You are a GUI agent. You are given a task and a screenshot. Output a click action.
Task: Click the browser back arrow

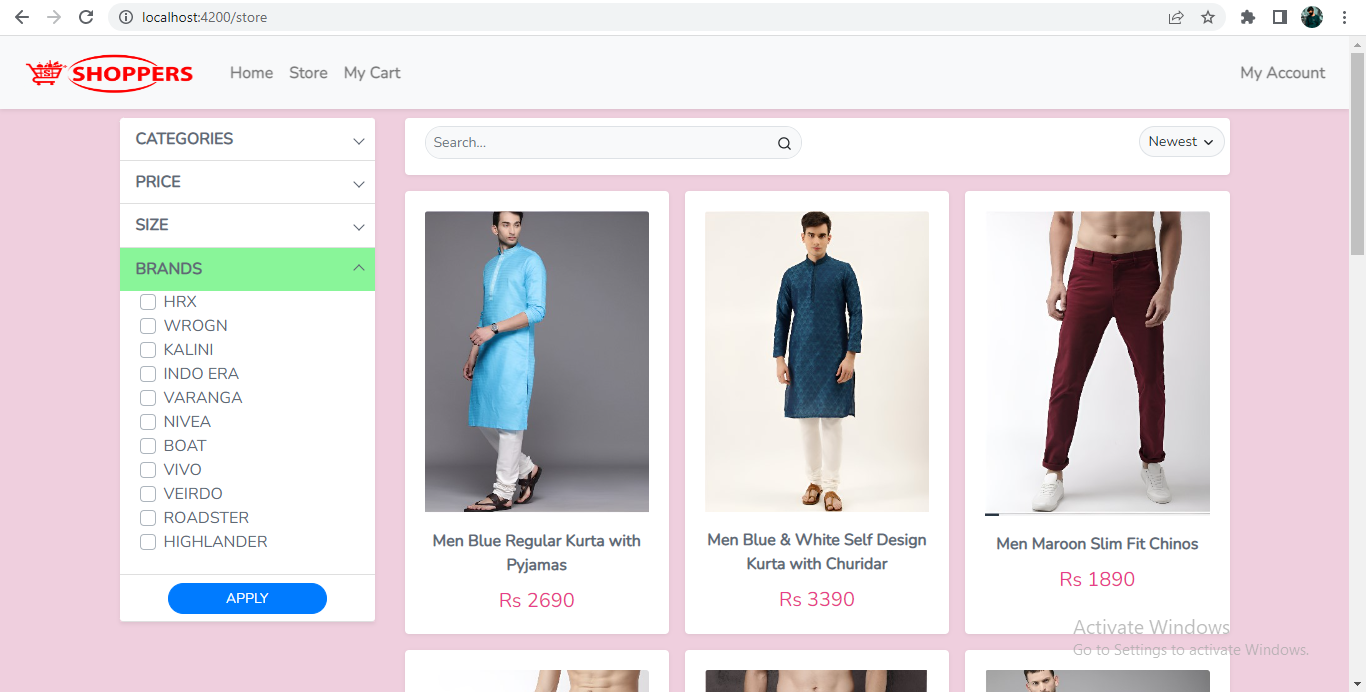22,17
